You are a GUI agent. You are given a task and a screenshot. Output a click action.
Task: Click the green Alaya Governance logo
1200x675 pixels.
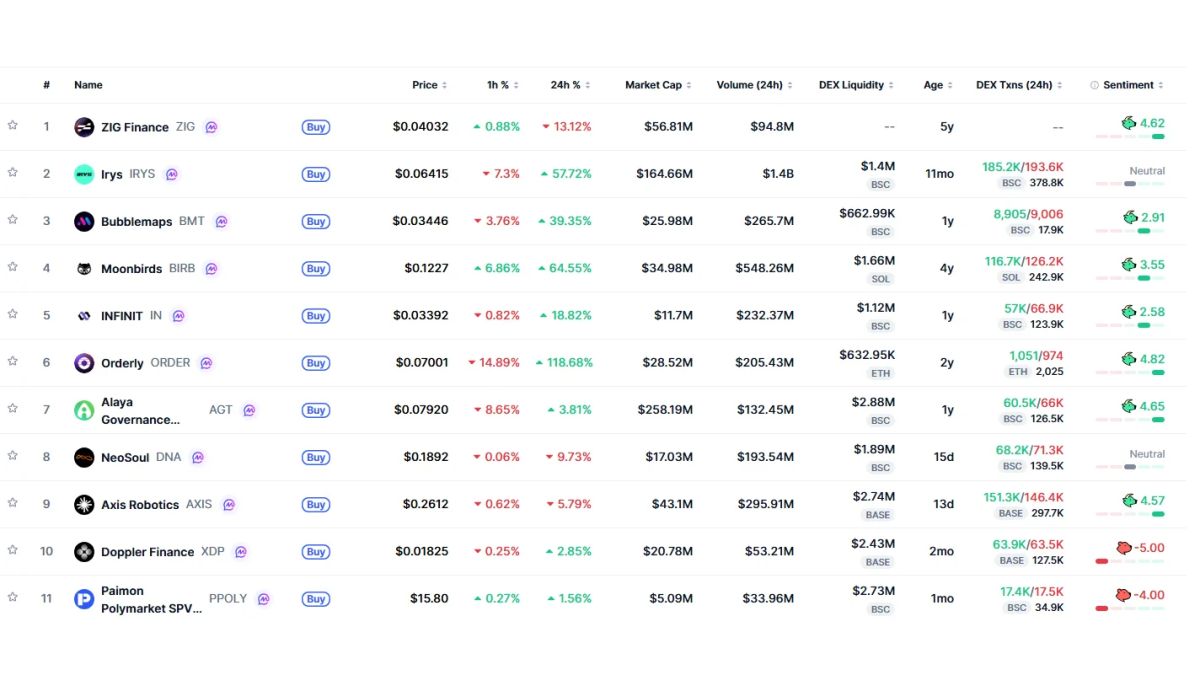[x=84, y=410]
